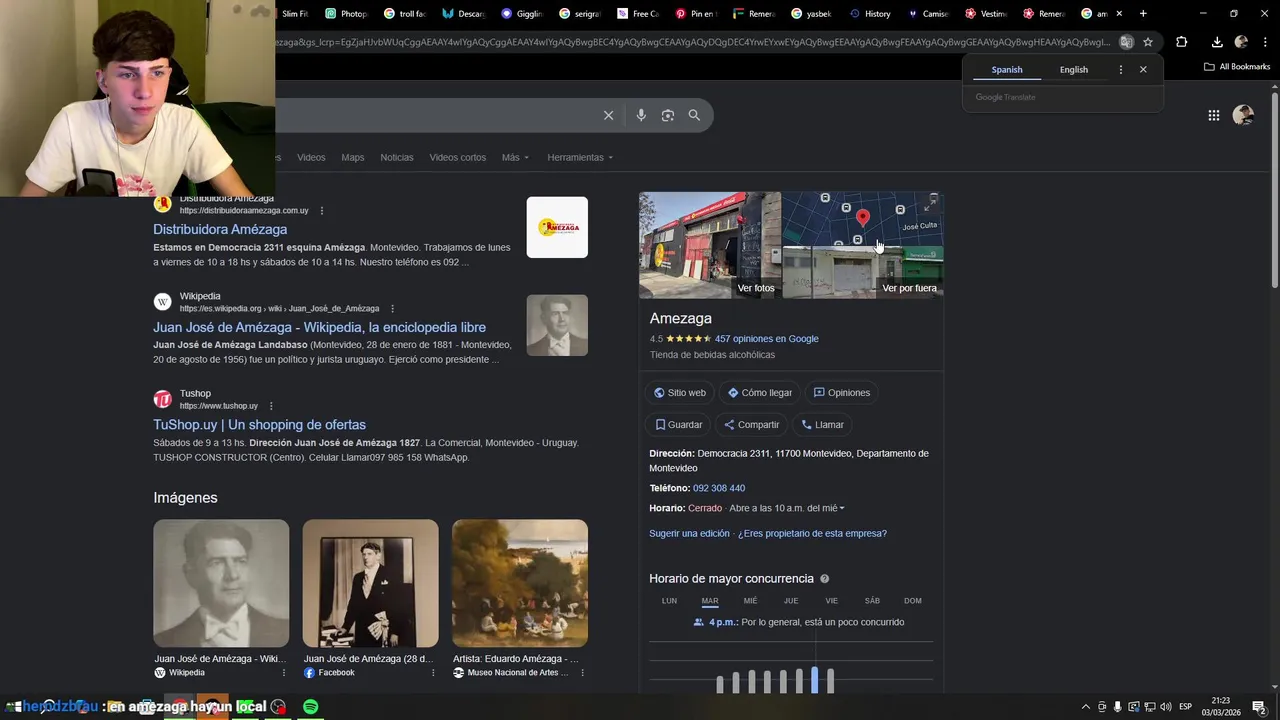Switch to the Noticias search tab
The image size is (1280, 720).
[397, 158]
